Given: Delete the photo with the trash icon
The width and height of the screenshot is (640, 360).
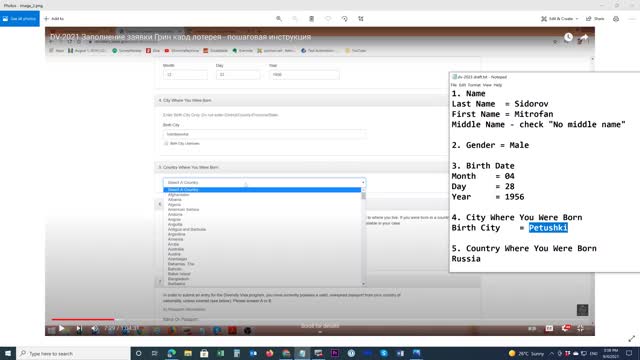Looking at the screenshot, I should pyautogui.click(x=311, y=19).
